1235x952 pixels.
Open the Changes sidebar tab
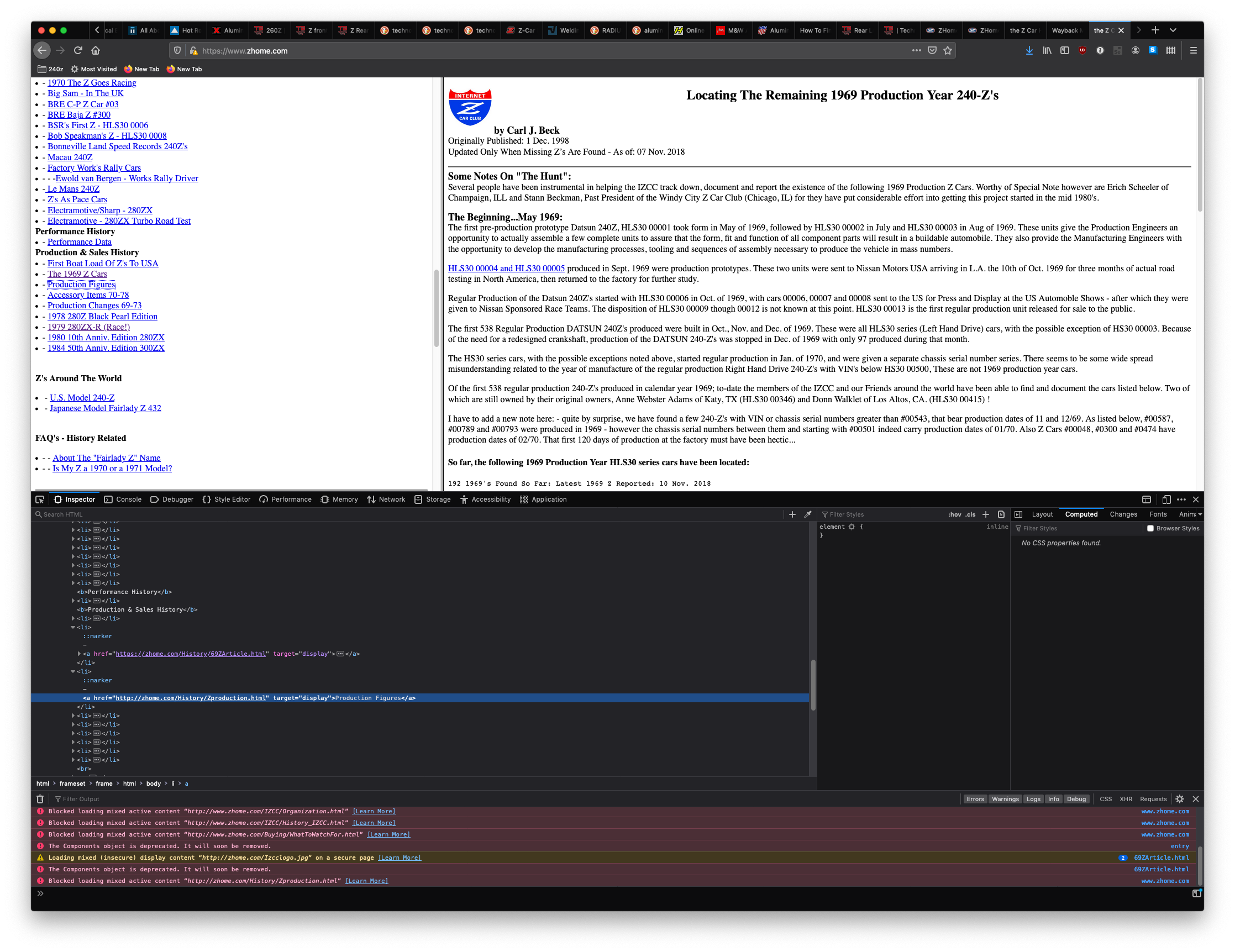coord(1123,514)
